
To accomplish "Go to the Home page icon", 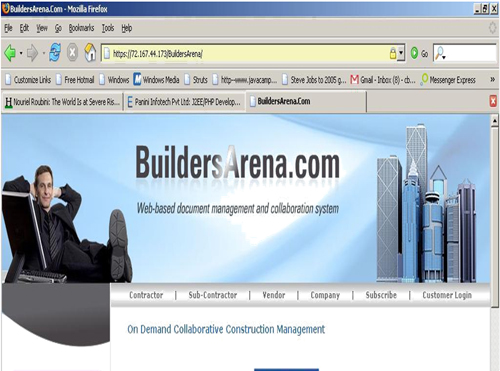I will (x=90, y=53).
